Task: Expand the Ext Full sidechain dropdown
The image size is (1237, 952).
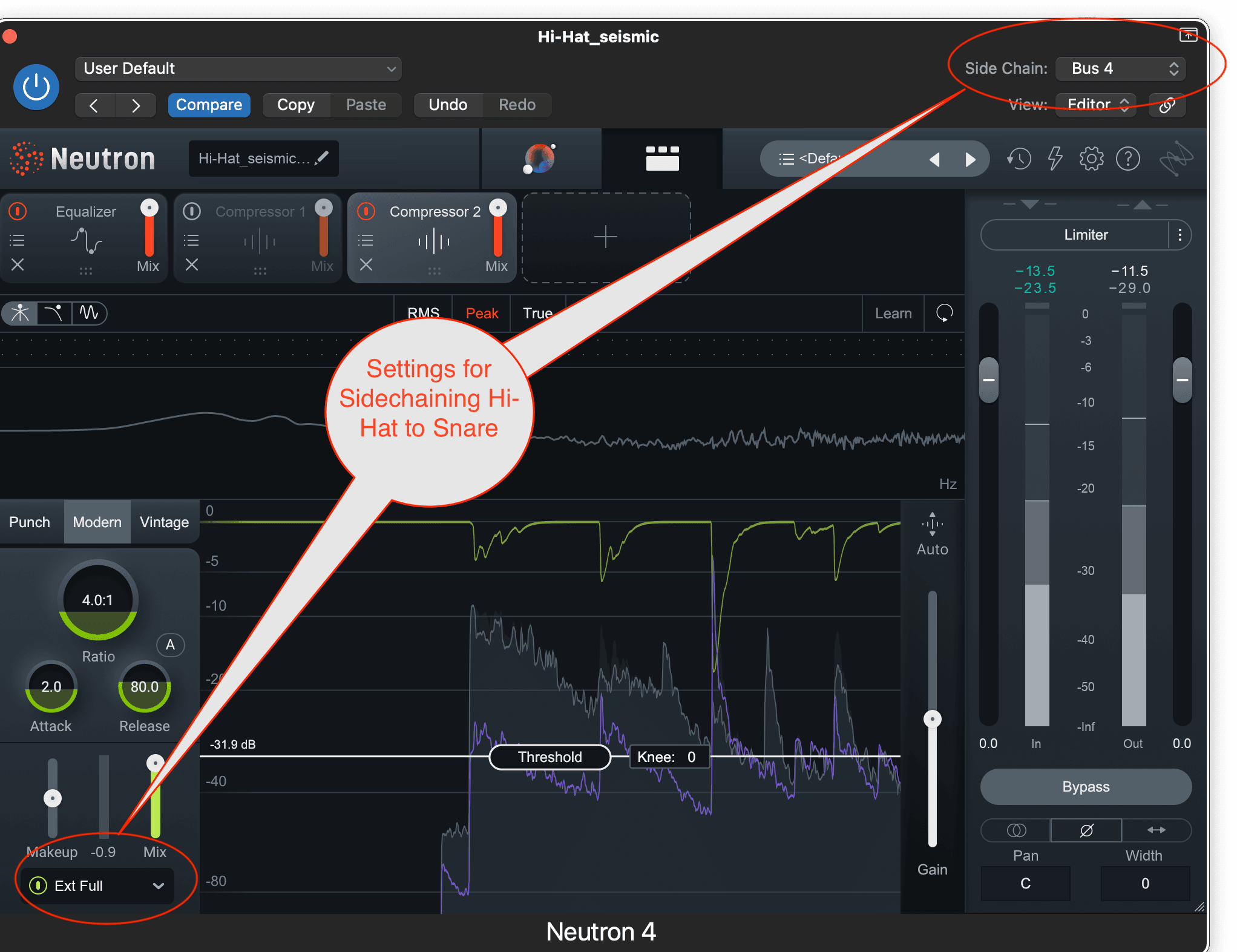Action: (158, 886)
